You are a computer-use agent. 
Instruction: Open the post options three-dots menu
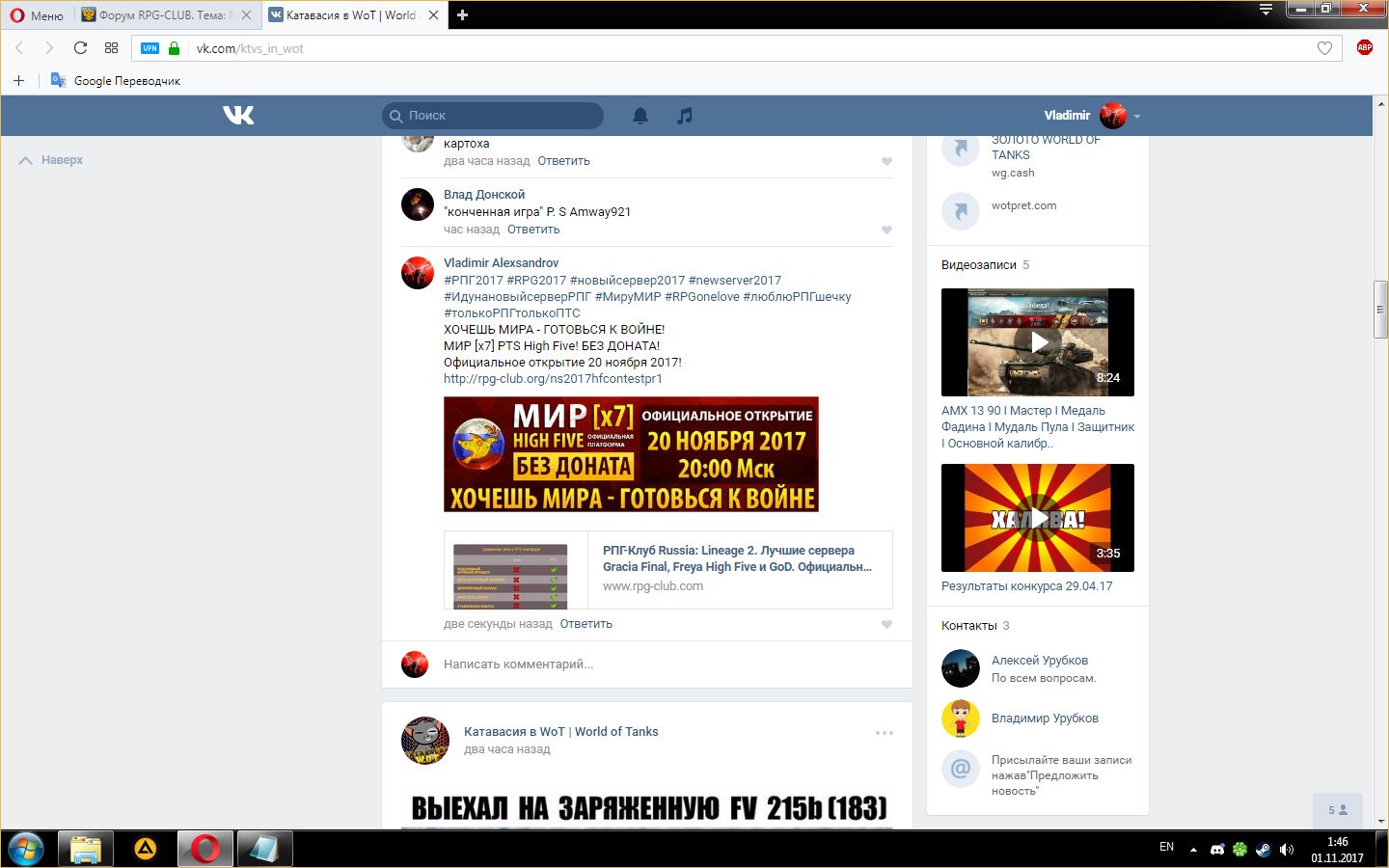point(884,733)
